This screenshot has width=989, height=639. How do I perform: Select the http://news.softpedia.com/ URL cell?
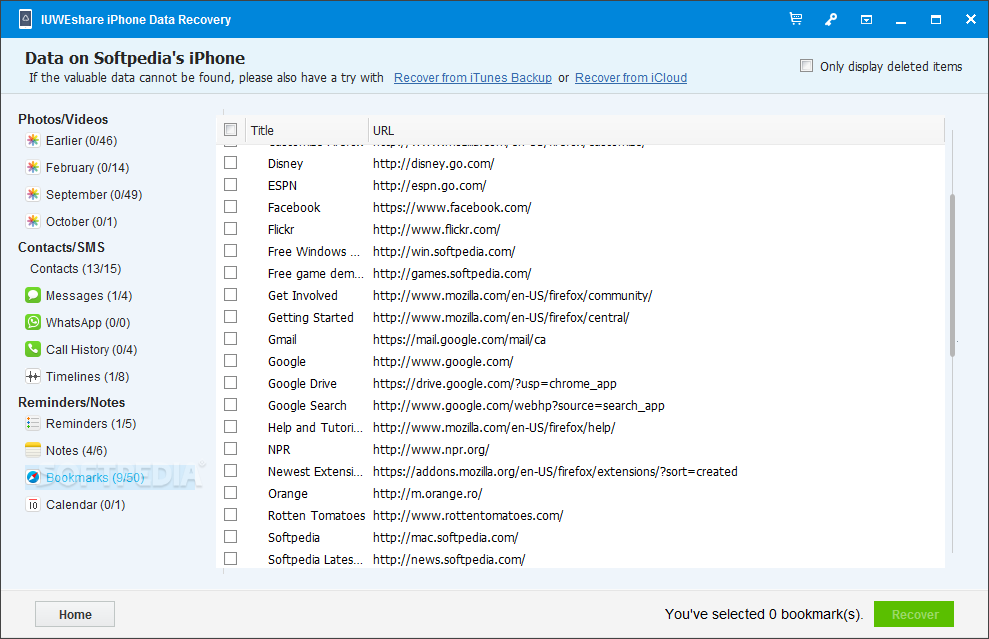[x=449, y=560]
